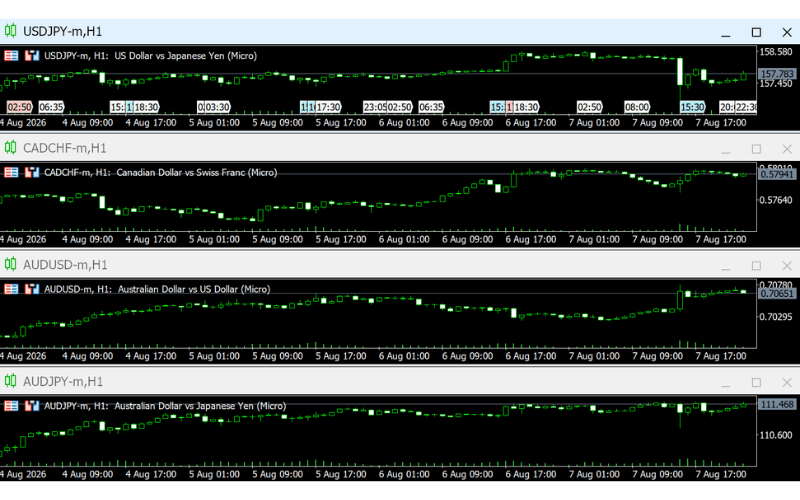Close the AUDJPY-m,H1 chart window
The width and height of the screenshot is (800, 500).
787,383
